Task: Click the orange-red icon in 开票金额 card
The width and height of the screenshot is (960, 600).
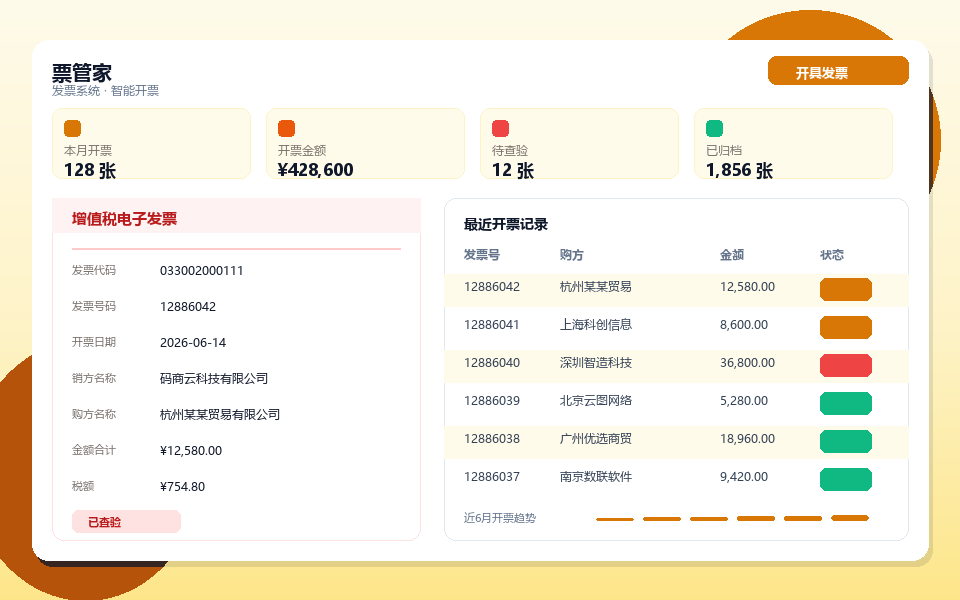Action: pyautogui.click(x=287, y=129)
